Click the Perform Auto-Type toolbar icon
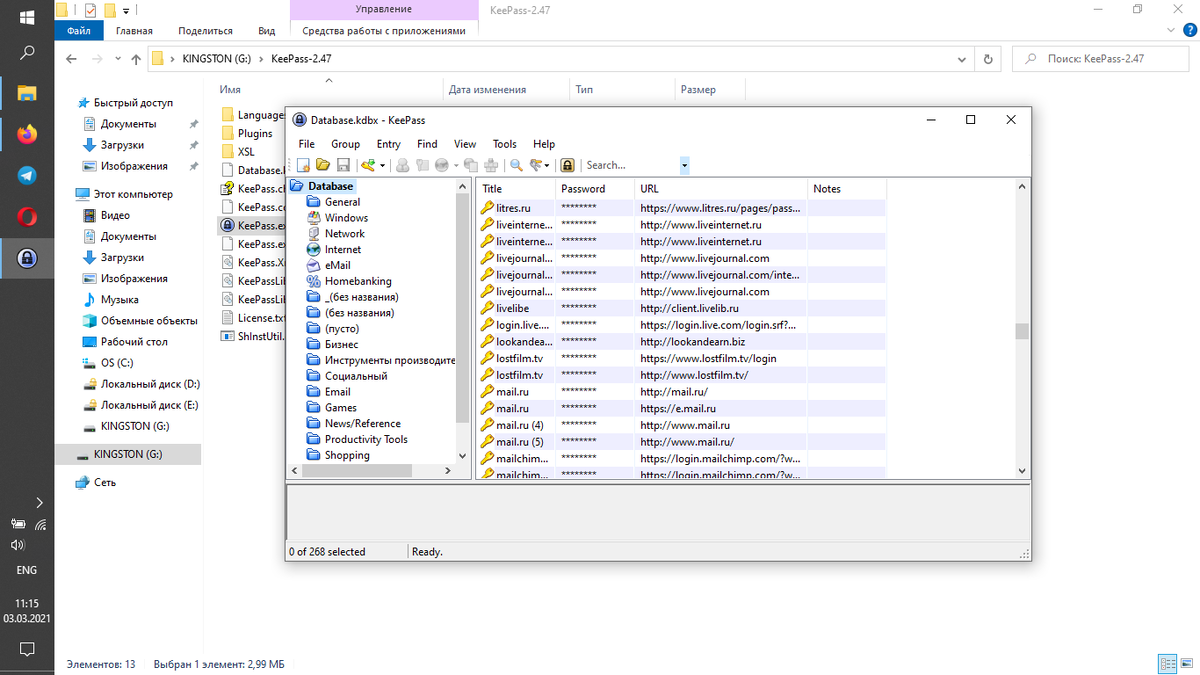1200x675 pixels. point(491,165)
